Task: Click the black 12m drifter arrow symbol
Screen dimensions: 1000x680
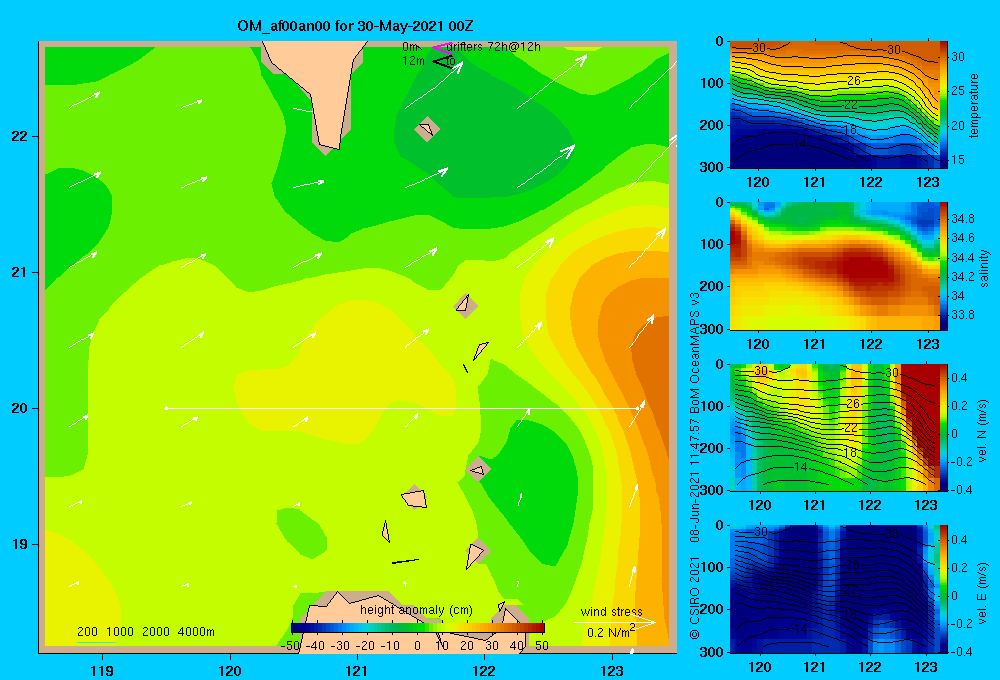Action: point(443,61)
